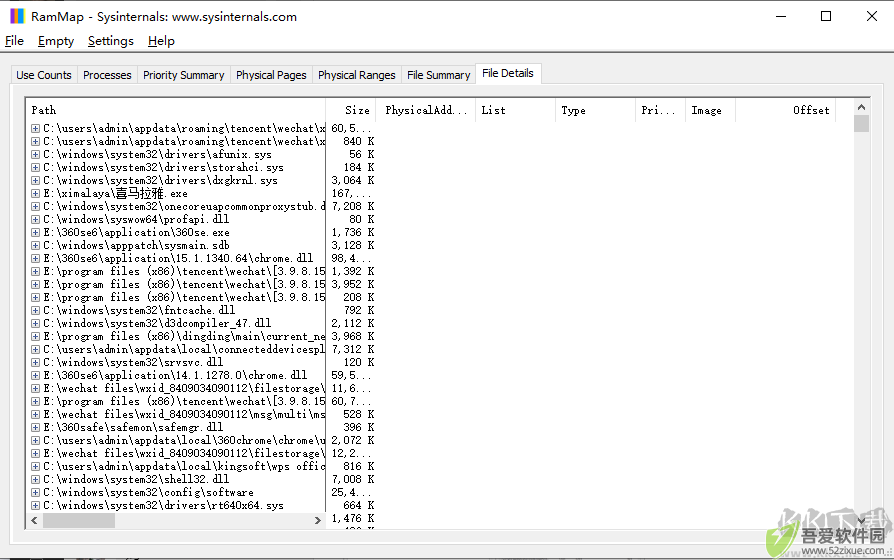Sort by the Image column header
The image size is (894, 560).
(710, 110)
